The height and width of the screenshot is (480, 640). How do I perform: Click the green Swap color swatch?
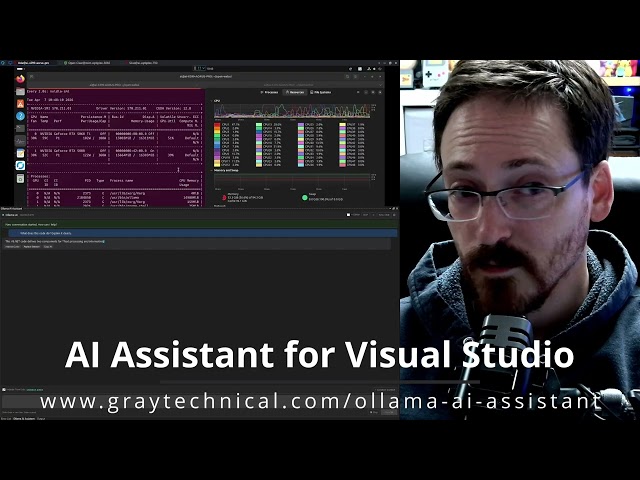coord(304,198)
